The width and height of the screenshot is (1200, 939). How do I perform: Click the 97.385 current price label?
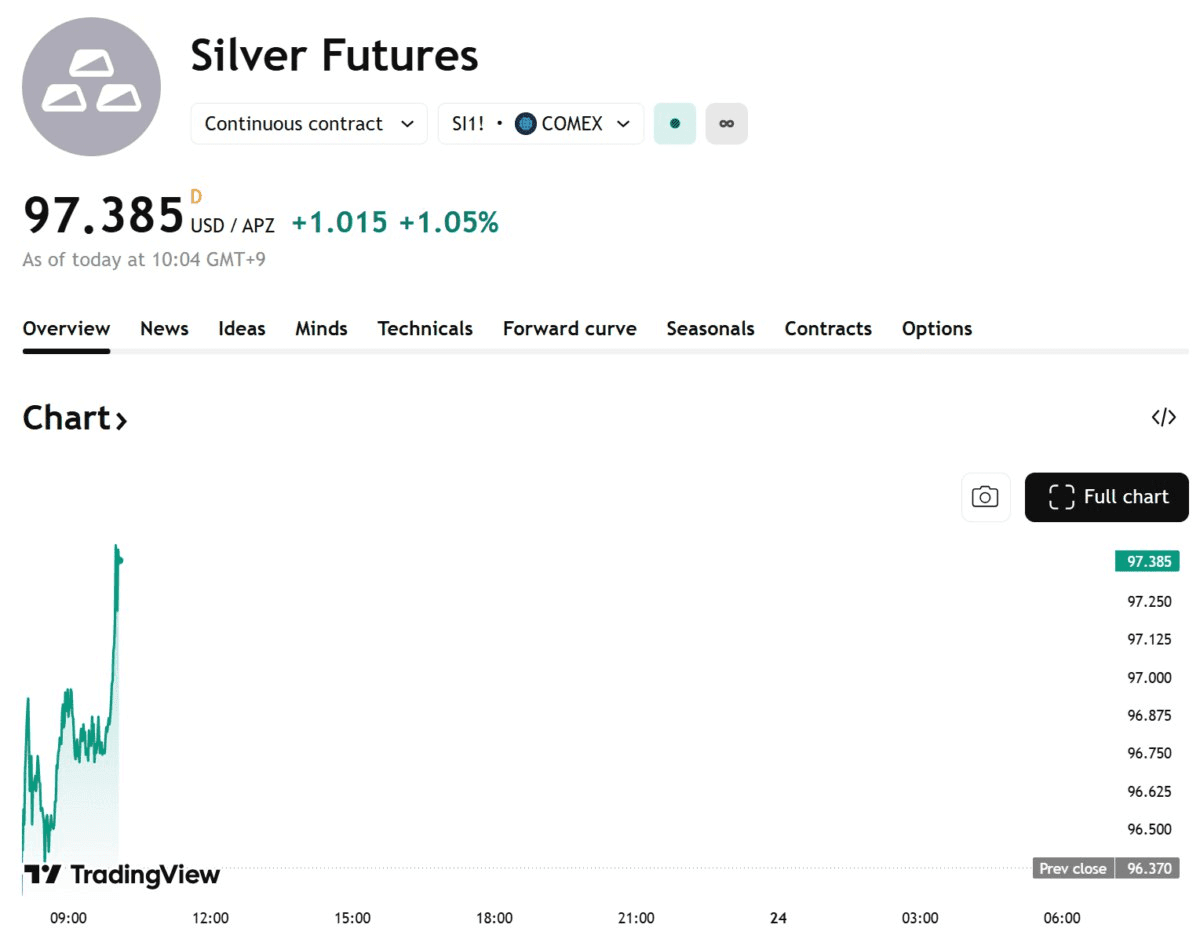(1148, 561)
